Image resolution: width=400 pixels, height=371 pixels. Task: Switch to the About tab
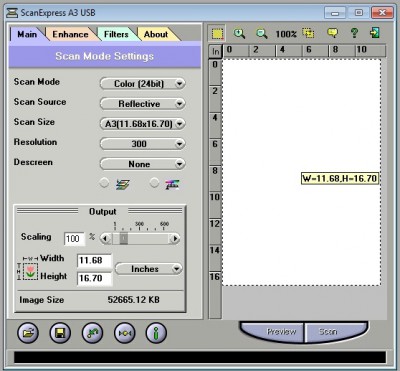coord(156,34)
